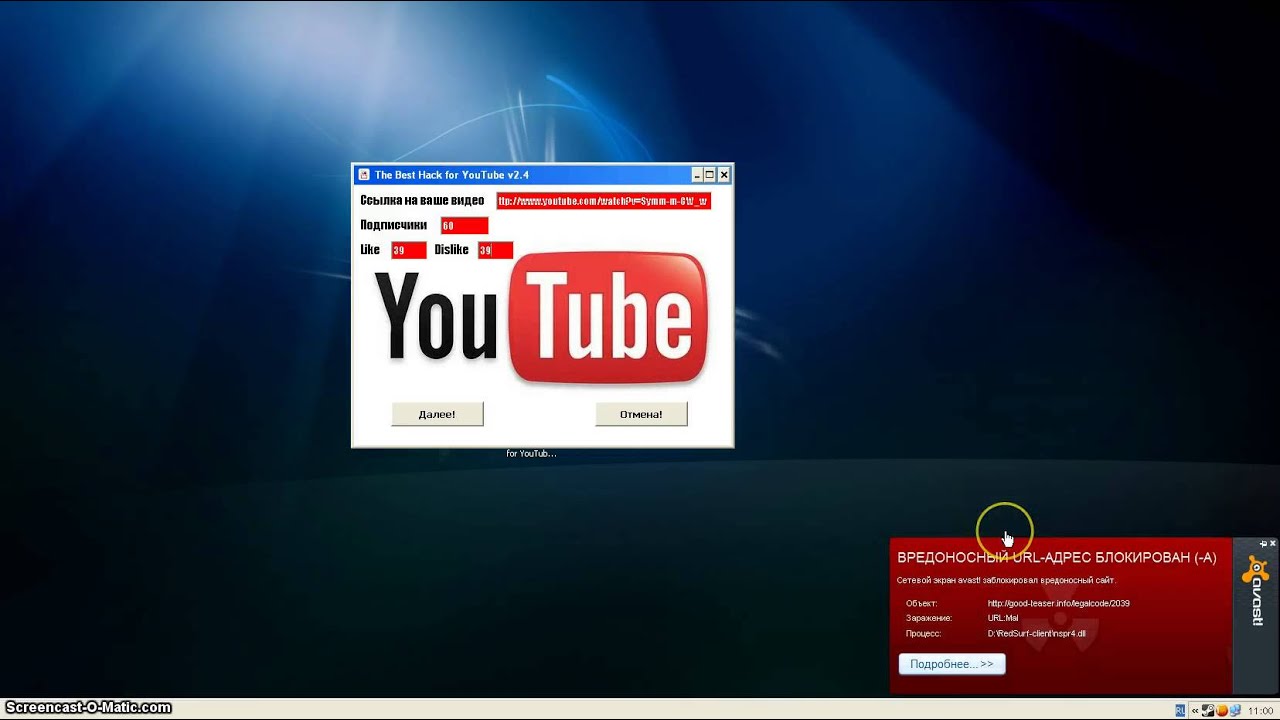Click the network connection tray icon

(x=1235, y=710)
